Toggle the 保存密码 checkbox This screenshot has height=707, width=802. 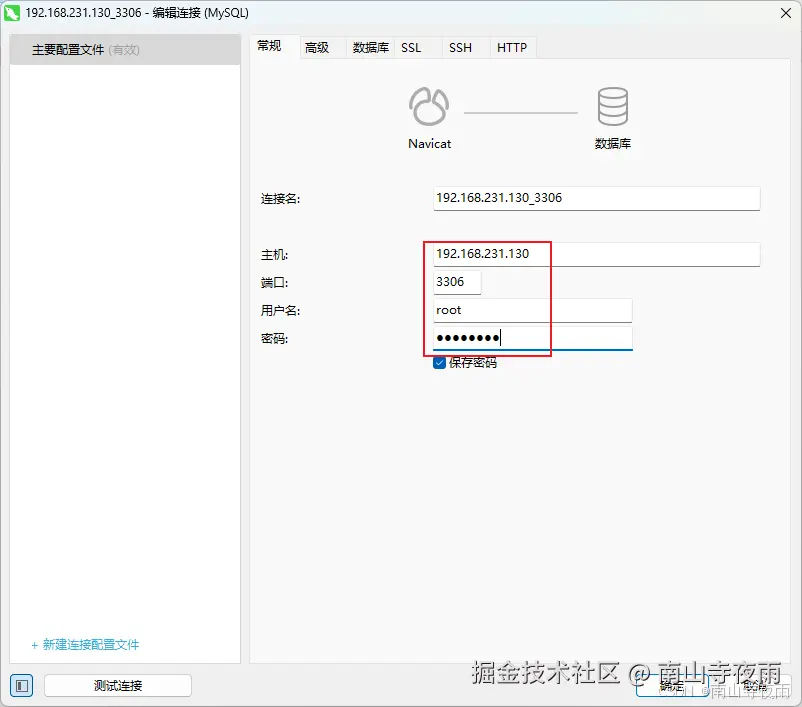coord(438,363)
